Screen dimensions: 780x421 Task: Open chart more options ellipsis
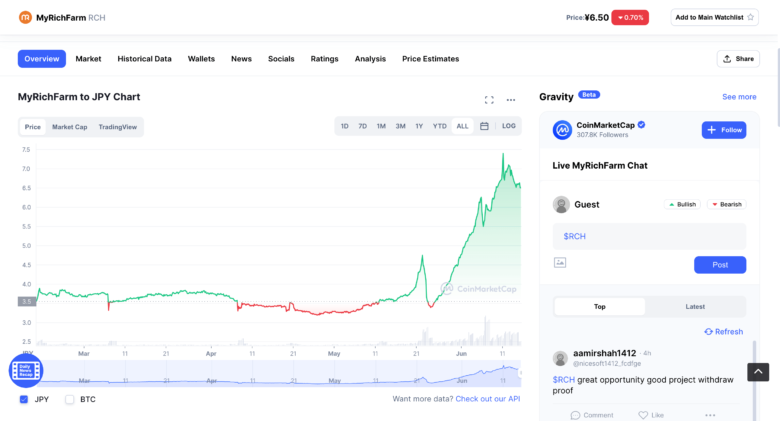(511, 100)
